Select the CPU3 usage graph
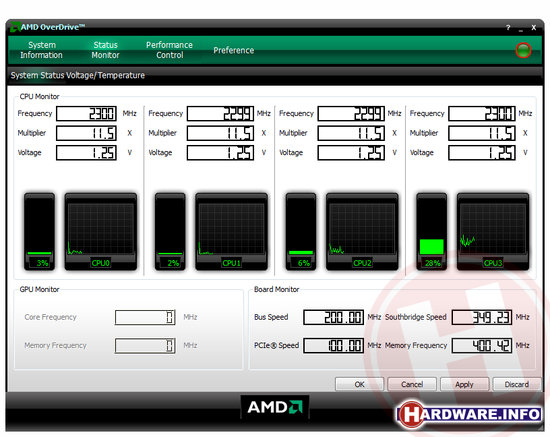The height and width of the screenshot is (437, 550). pyautogui.click(x=493, y=231)
